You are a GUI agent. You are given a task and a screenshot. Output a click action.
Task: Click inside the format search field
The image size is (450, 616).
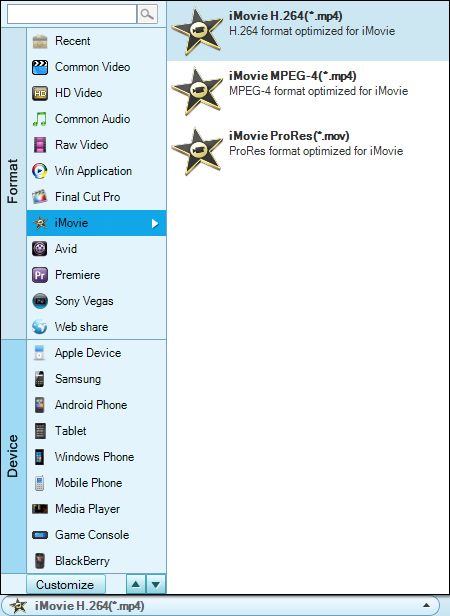tap(72, 14)
